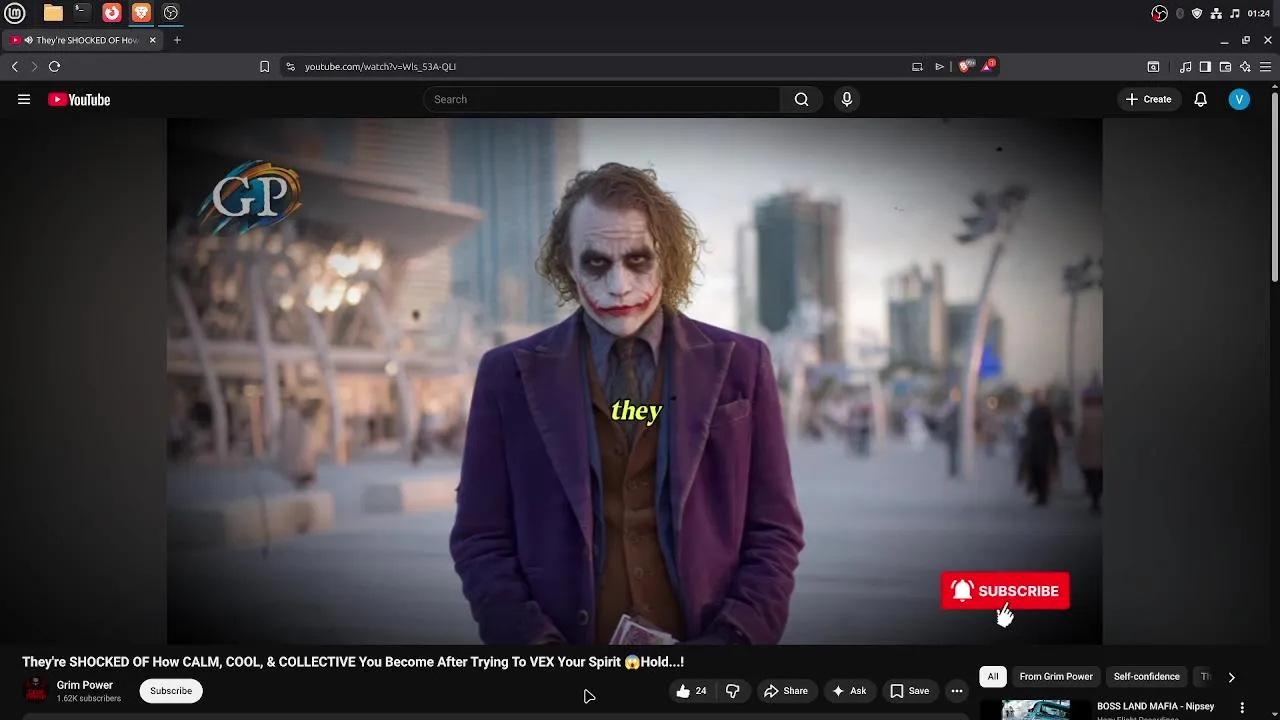Open more actions three-dot menu
This screenshot has height=720, width=1280.
957,691
